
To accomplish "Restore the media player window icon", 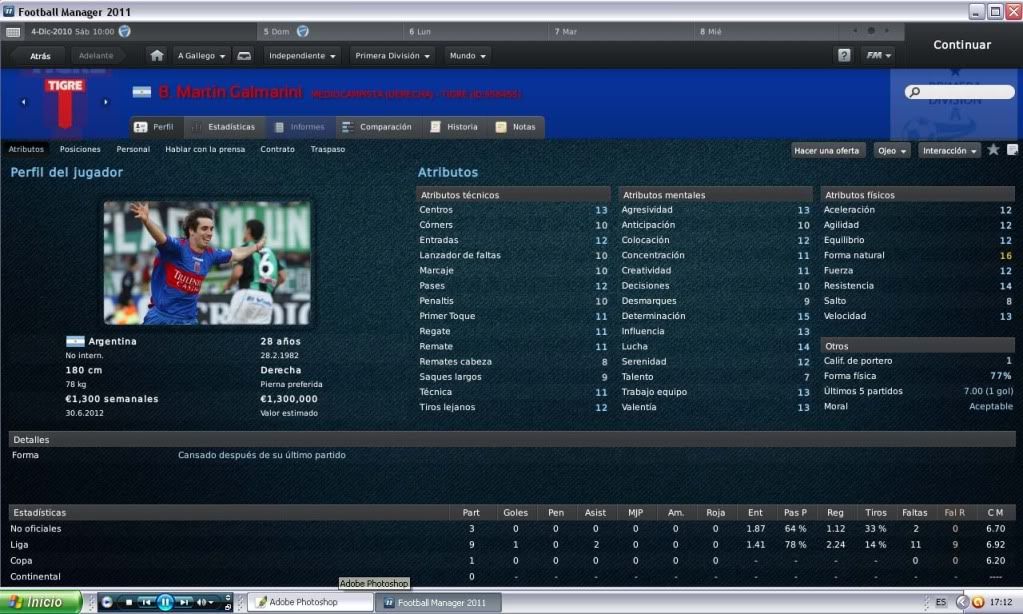I will (x=228, y=607).
